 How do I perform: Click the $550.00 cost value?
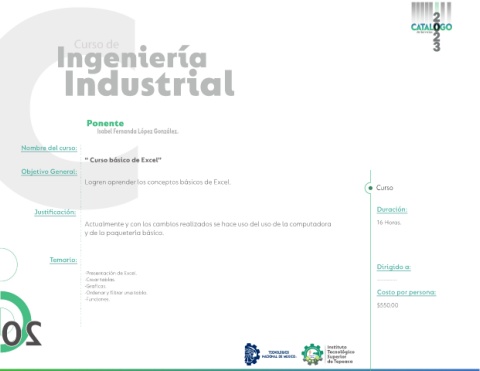[387, 305]
